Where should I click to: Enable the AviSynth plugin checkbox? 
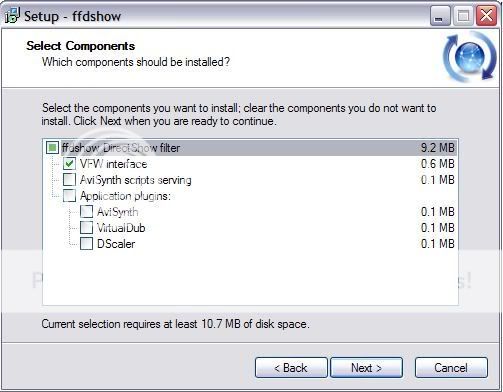coord(86,211)
